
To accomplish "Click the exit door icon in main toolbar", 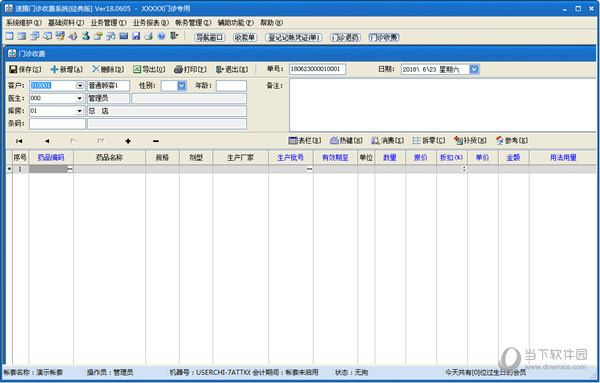I will [174, 36].
